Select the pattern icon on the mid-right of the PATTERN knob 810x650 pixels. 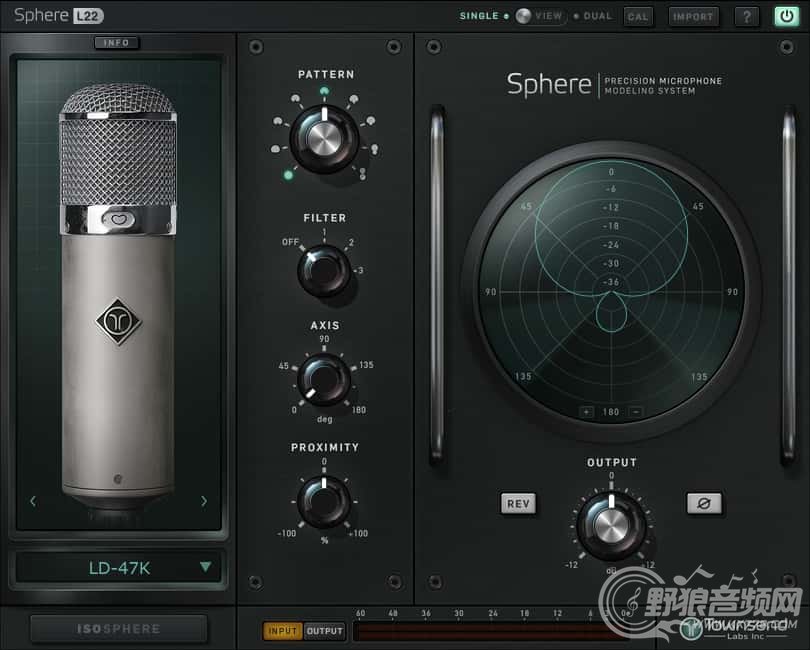(x=370, y=121)
